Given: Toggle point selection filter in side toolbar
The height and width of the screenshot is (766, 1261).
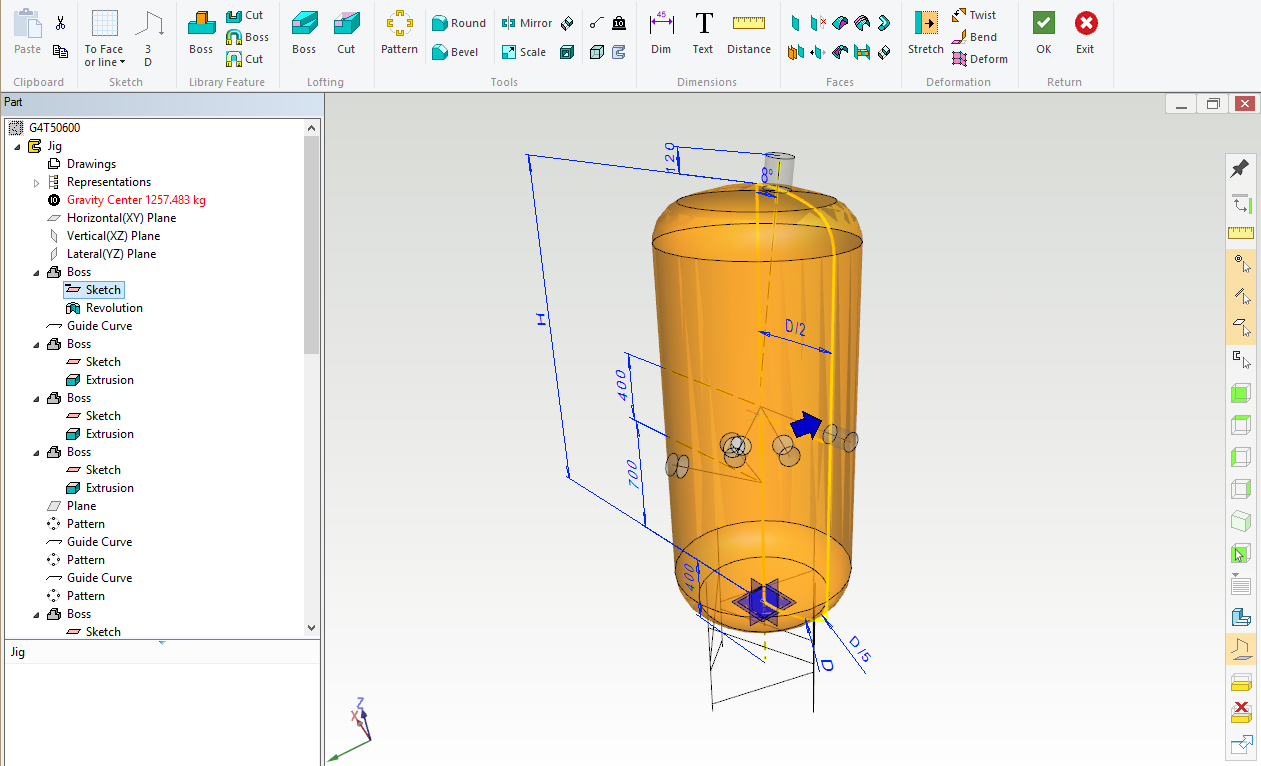Looking at the screenshot, I should (1240, 264).
